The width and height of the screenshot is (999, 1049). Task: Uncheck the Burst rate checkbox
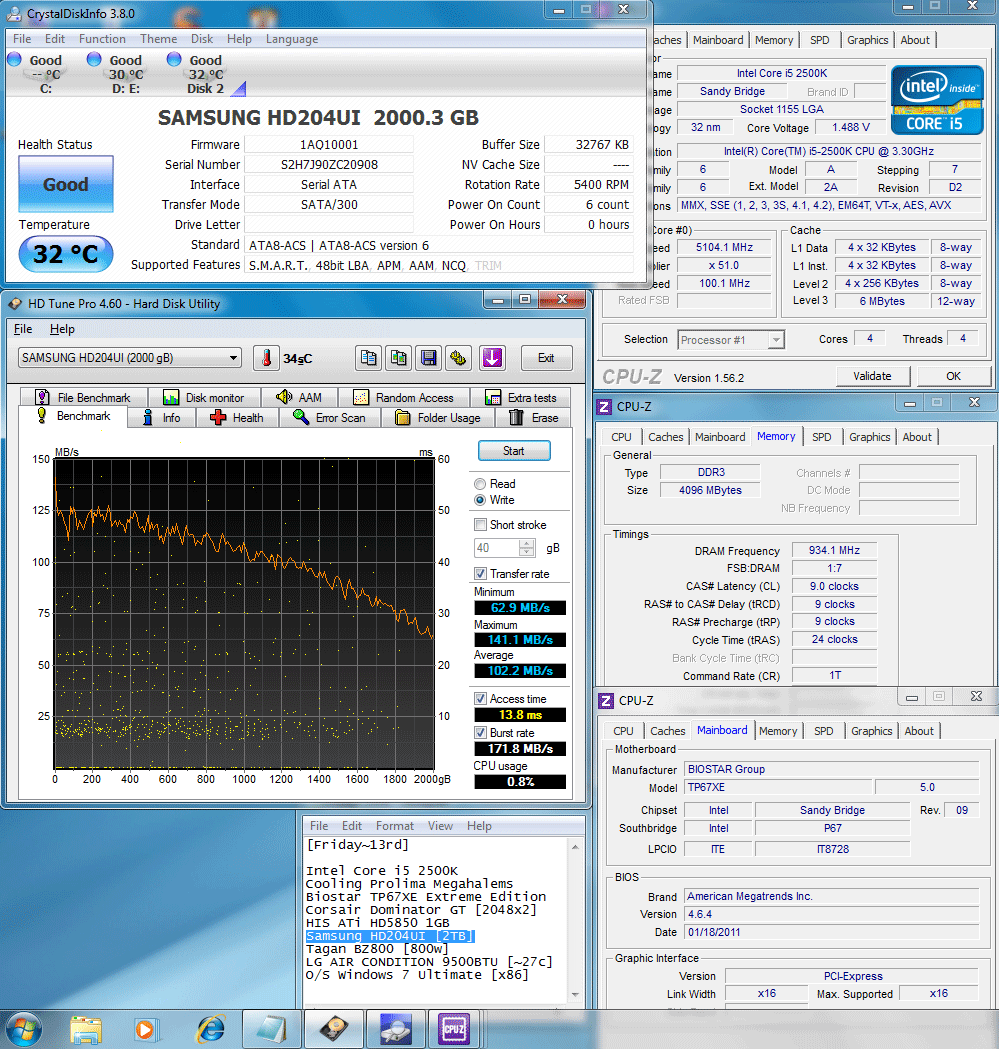coord(480,733)
